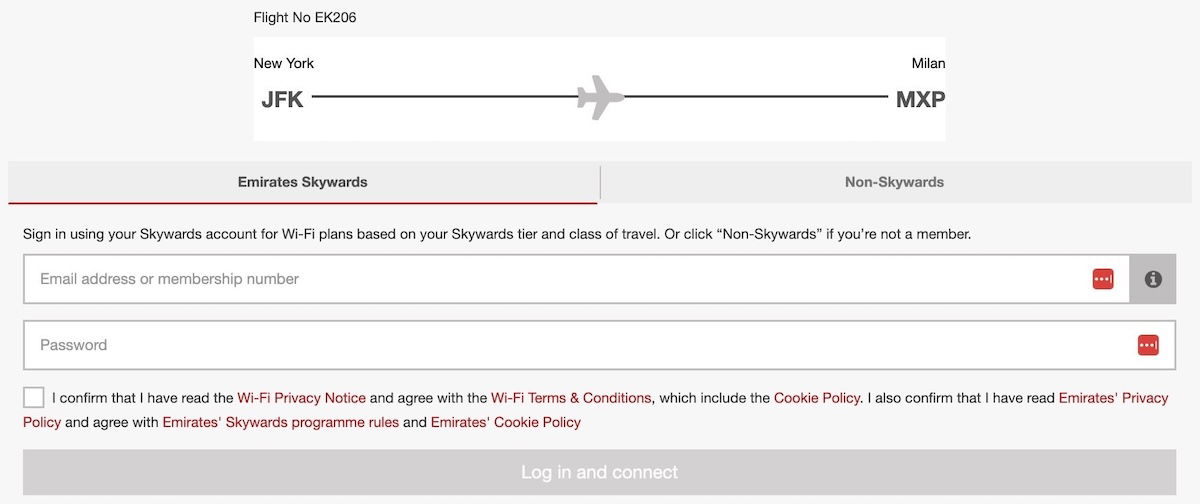
Task: Open the first Cookie Policy link
Action: [817, 398]
